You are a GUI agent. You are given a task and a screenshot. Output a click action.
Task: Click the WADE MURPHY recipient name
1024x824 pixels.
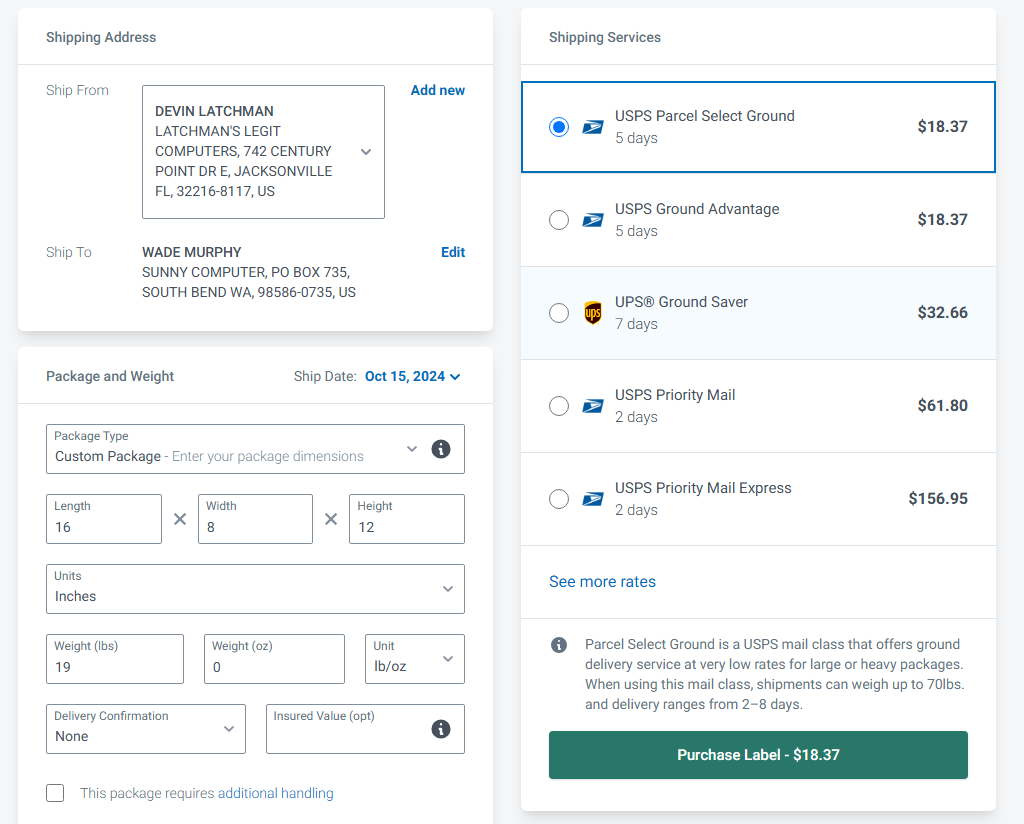tap(192, 252)
